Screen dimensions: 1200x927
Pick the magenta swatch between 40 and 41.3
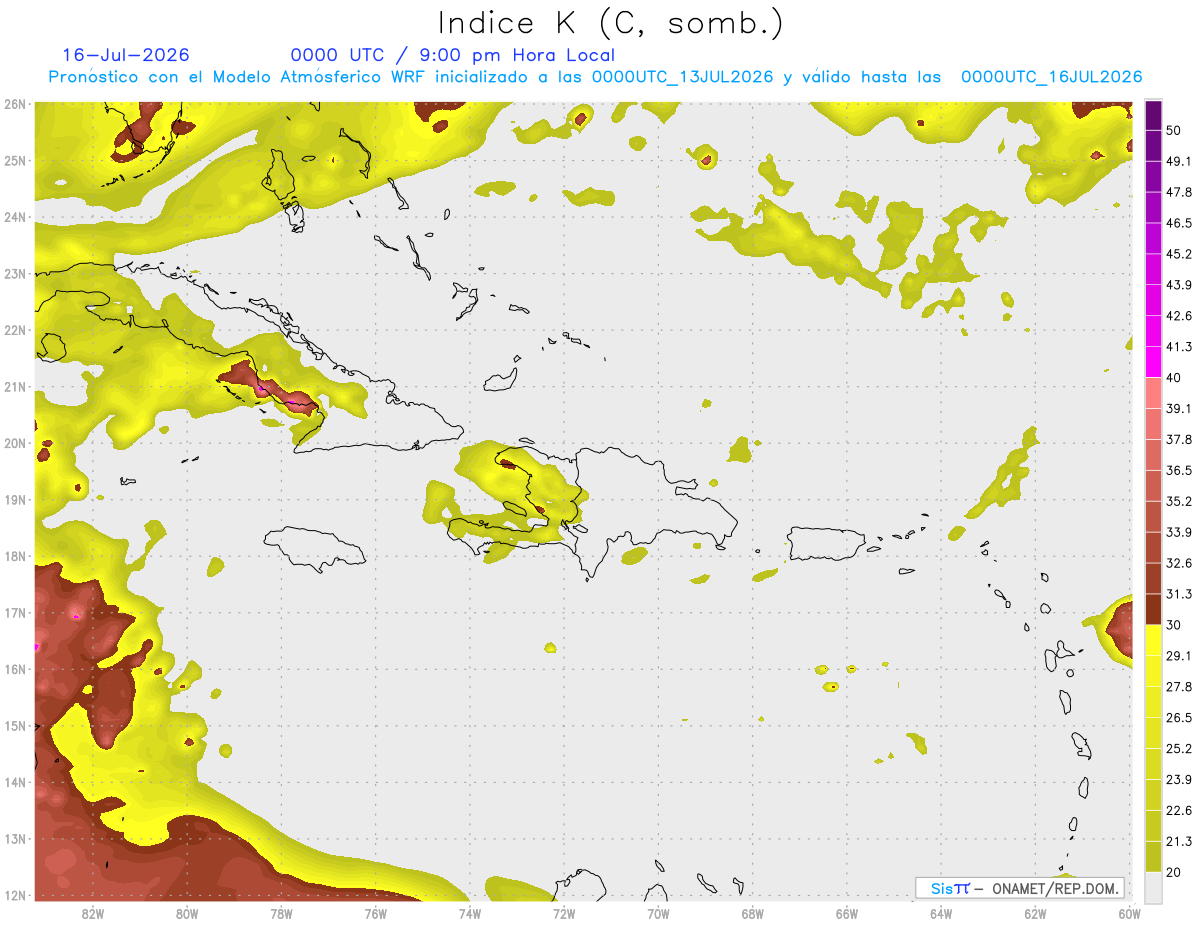point(1153,362)
